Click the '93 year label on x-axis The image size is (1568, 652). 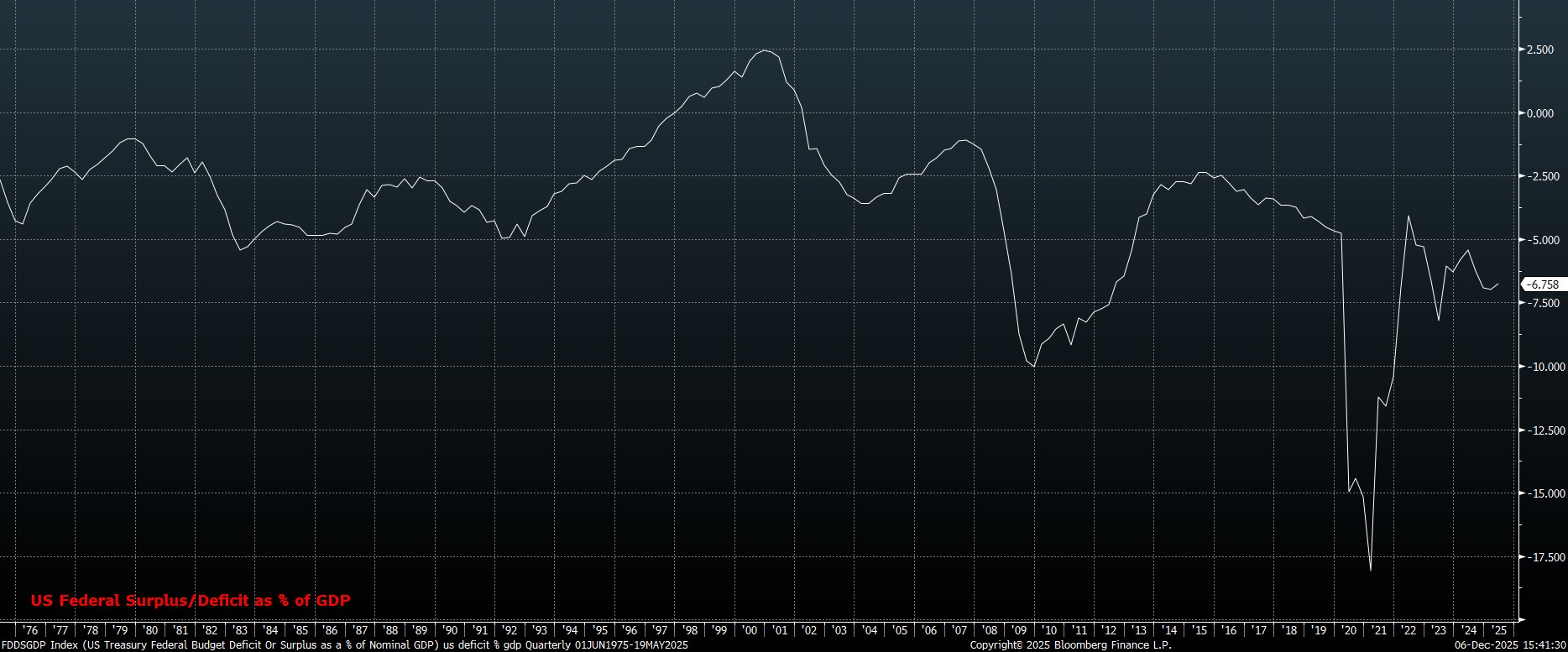click(540, 630)
